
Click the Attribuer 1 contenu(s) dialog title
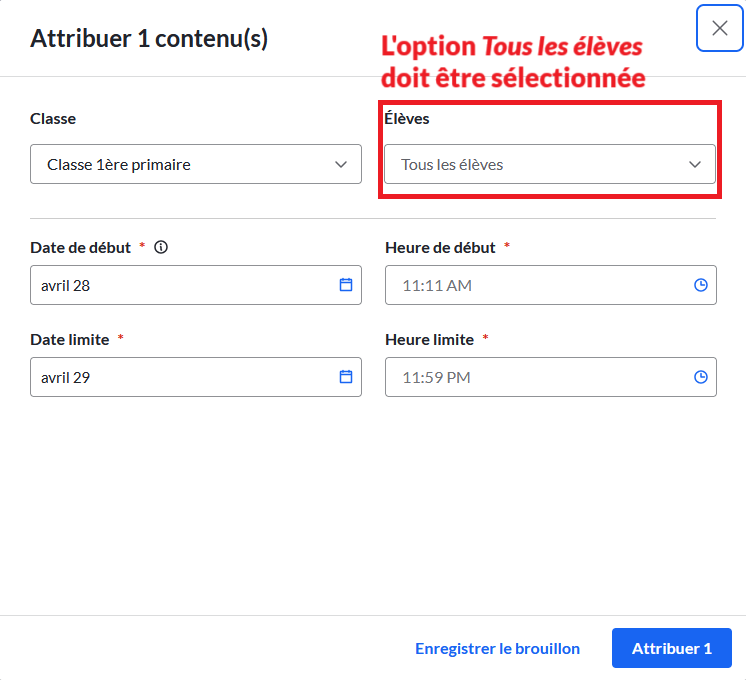[x=149, y=39]
